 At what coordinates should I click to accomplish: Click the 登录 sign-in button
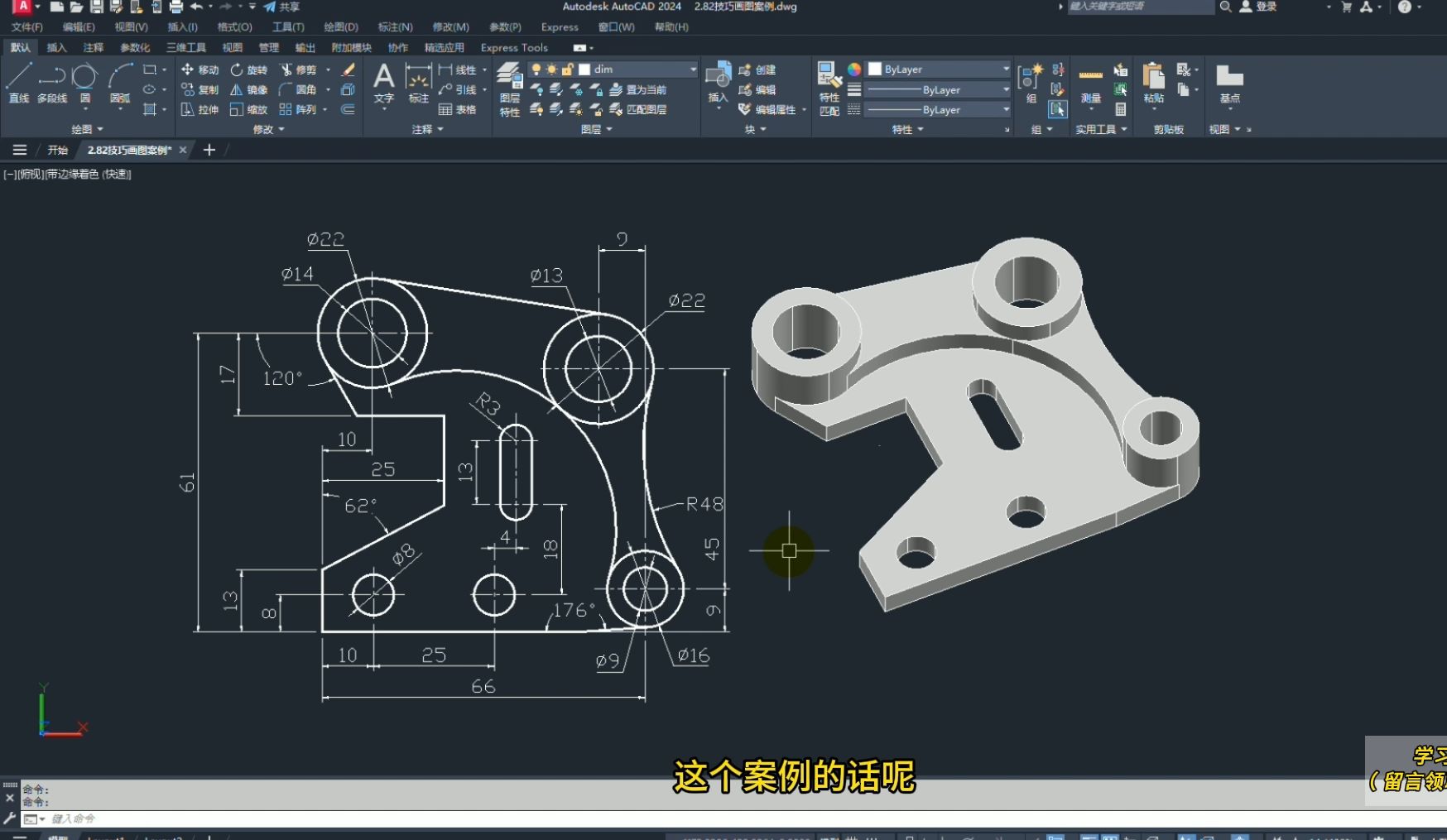(1258, 7)
